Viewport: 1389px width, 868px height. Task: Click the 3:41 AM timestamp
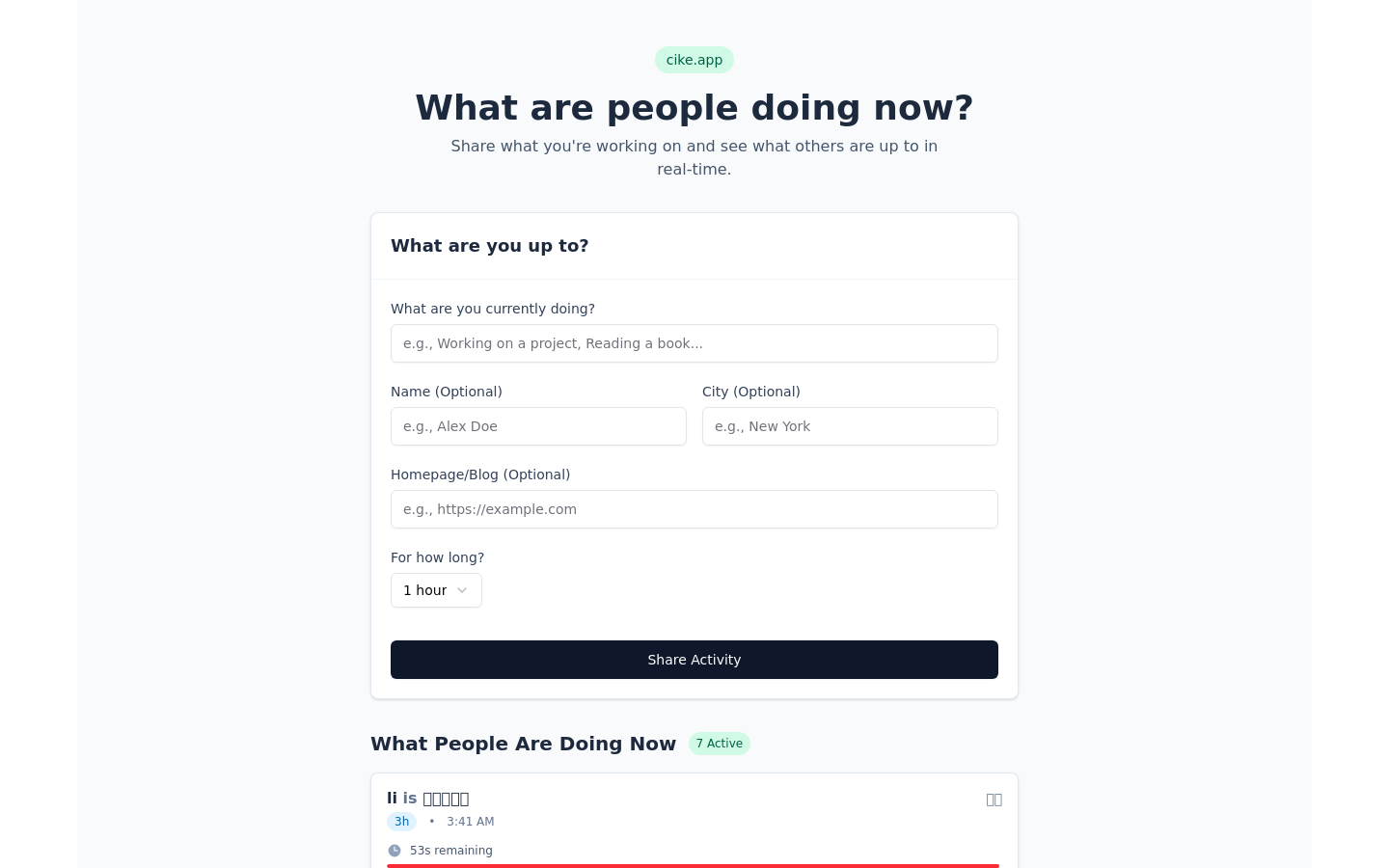point(471,822)
